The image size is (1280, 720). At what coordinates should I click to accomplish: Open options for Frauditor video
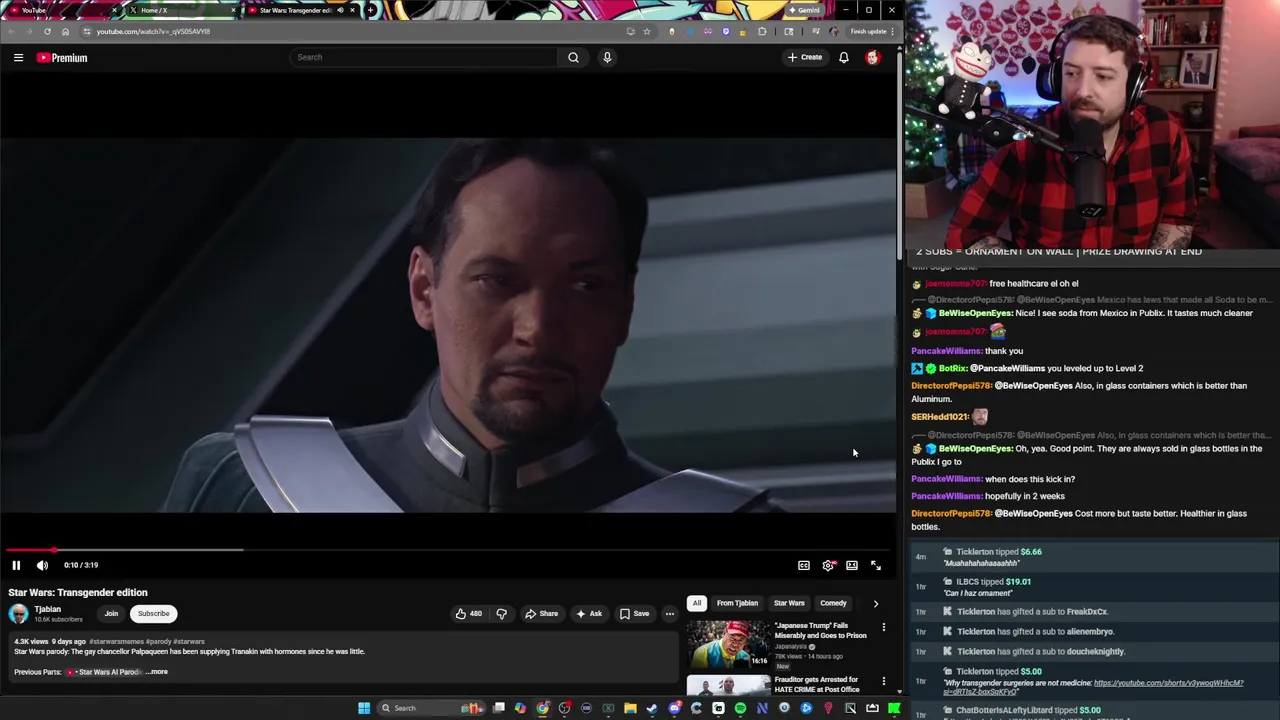point(883,681)
